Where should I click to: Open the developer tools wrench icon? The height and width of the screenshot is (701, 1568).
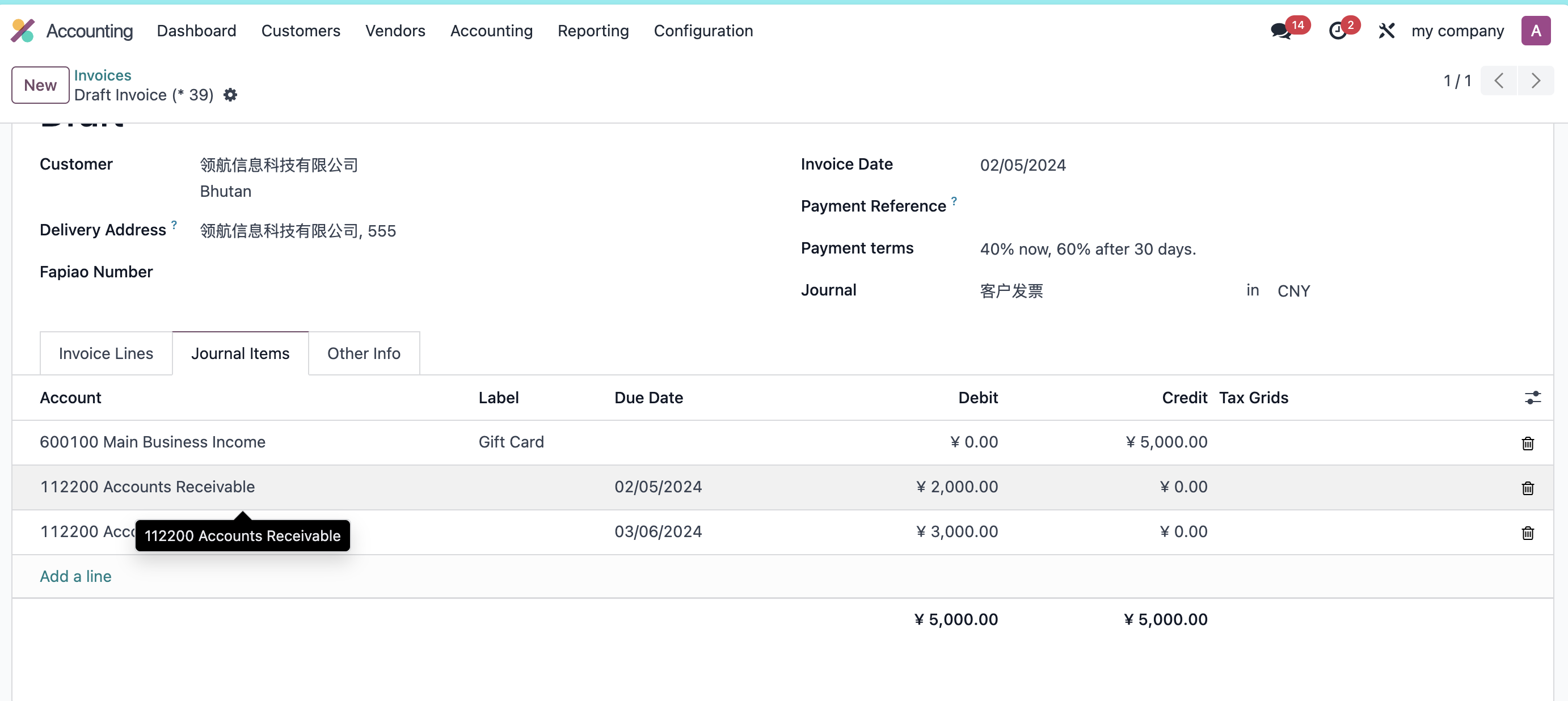[x=1386, y=31]
